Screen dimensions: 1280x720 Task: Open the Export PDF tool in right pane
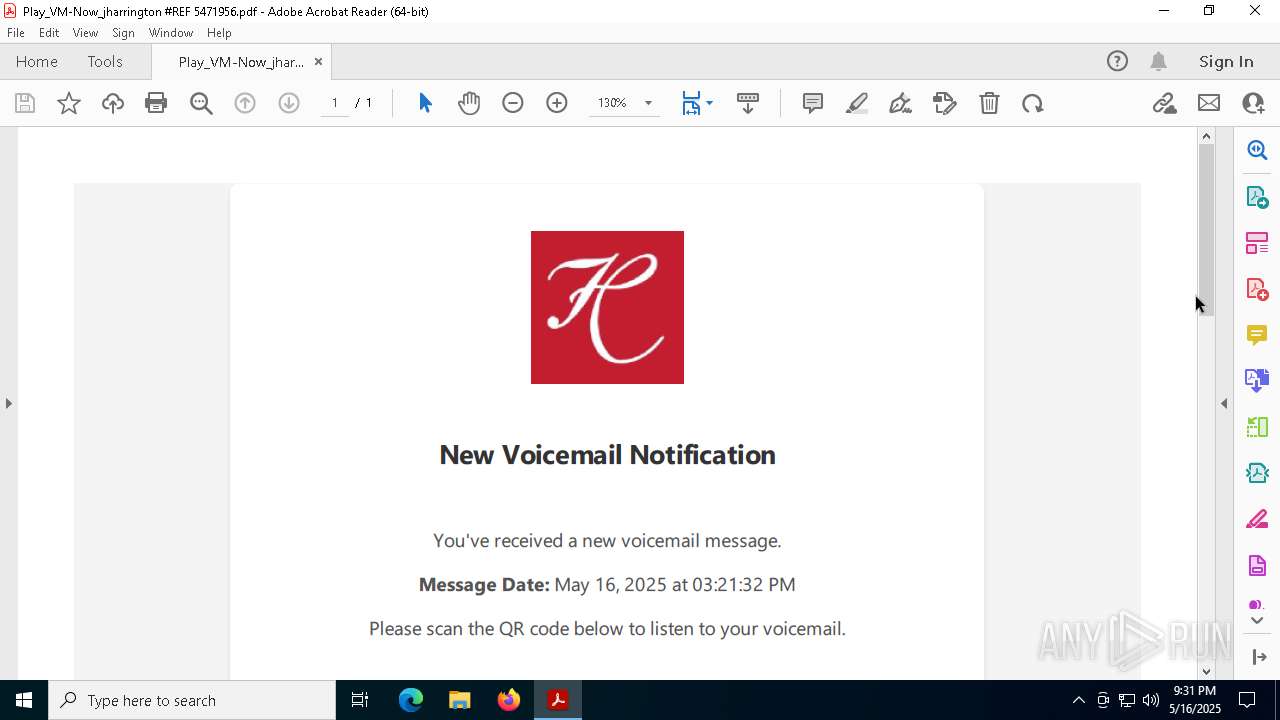click(1257, 197)
